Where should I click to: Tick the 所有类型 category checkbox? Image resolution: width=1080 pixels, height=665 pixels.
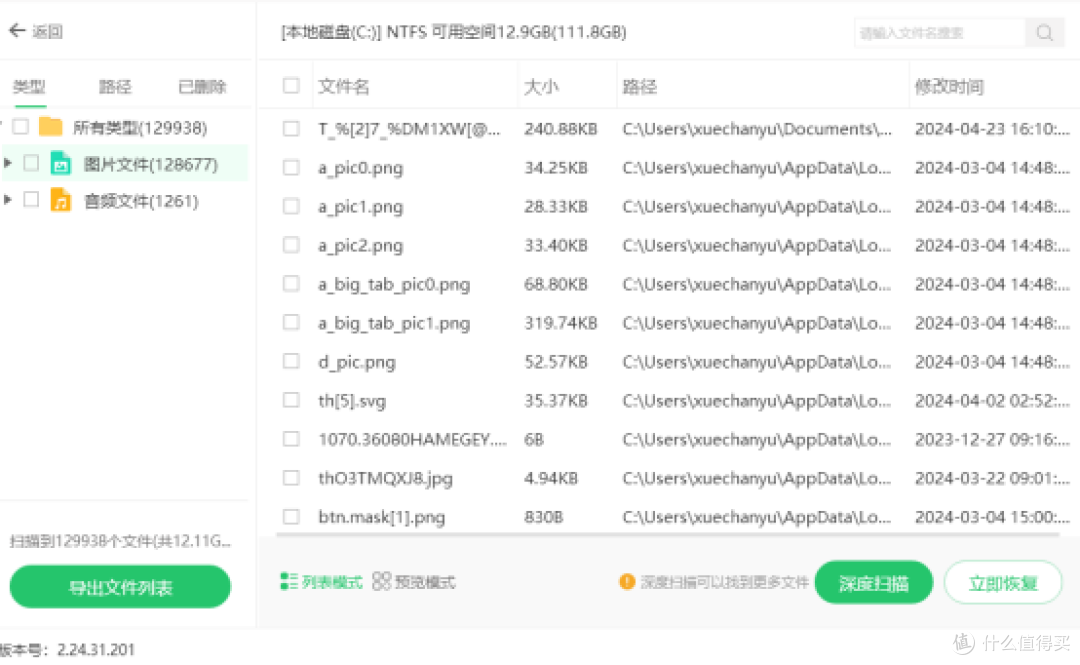click(21, 127)
